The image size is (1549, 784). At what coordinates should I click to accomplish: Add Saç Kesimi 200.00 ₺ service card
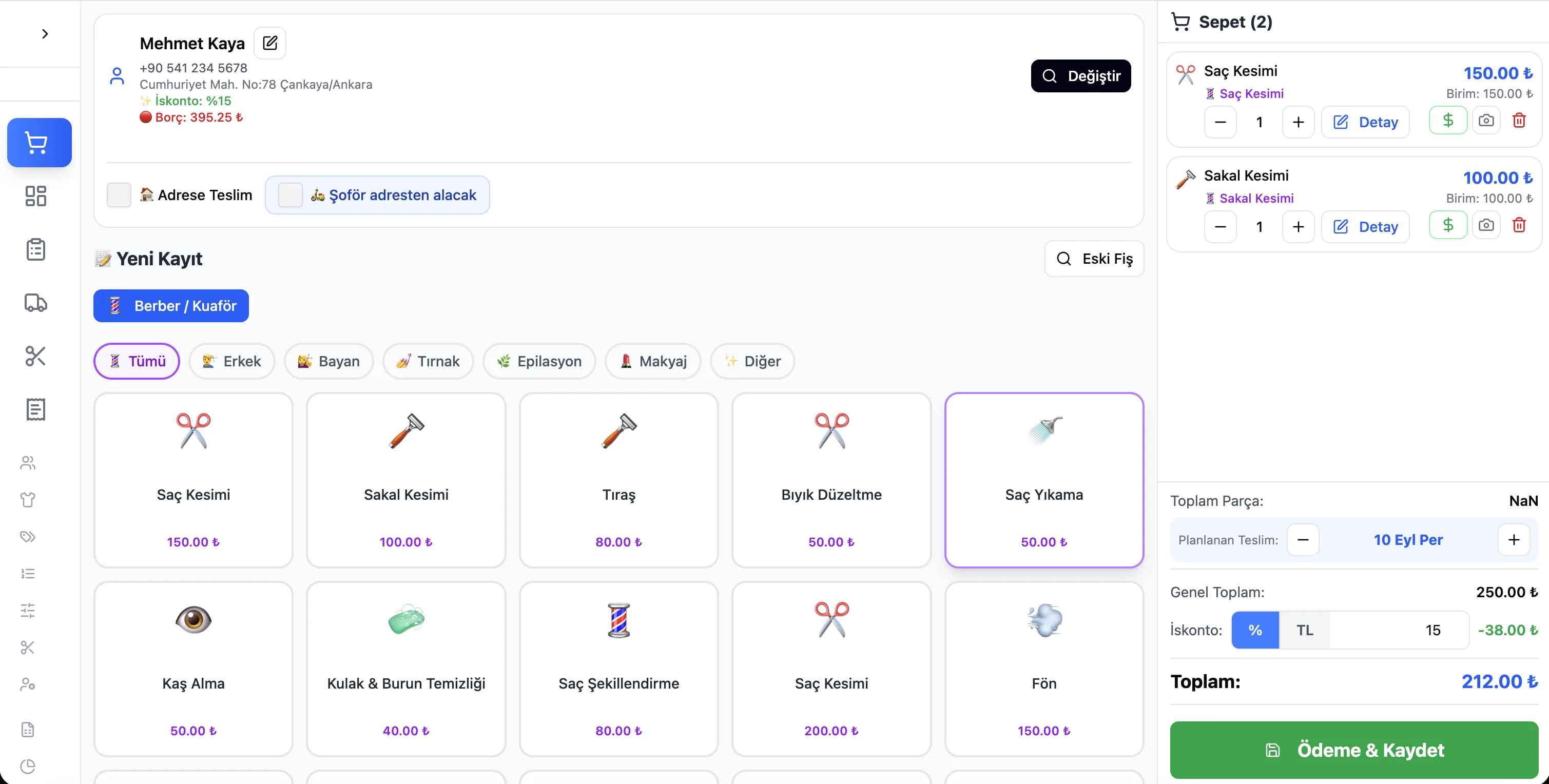(831, 669)
